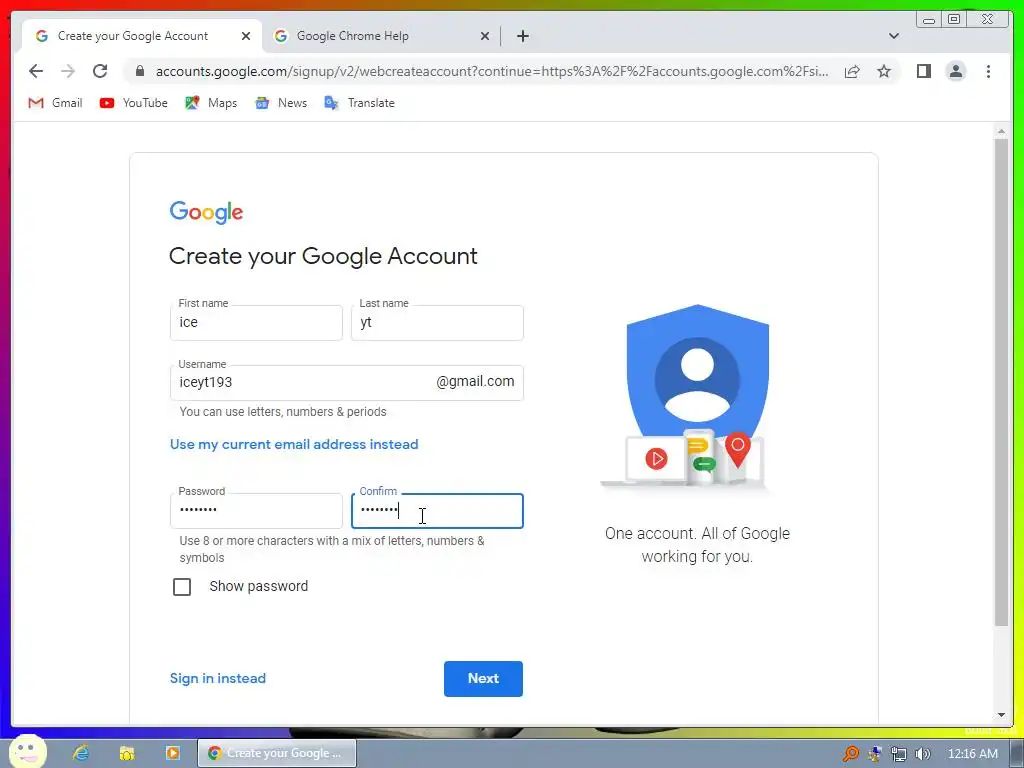Click the scrollbar down arrow
1024x768 pixels.
[x=1001, y=716]
